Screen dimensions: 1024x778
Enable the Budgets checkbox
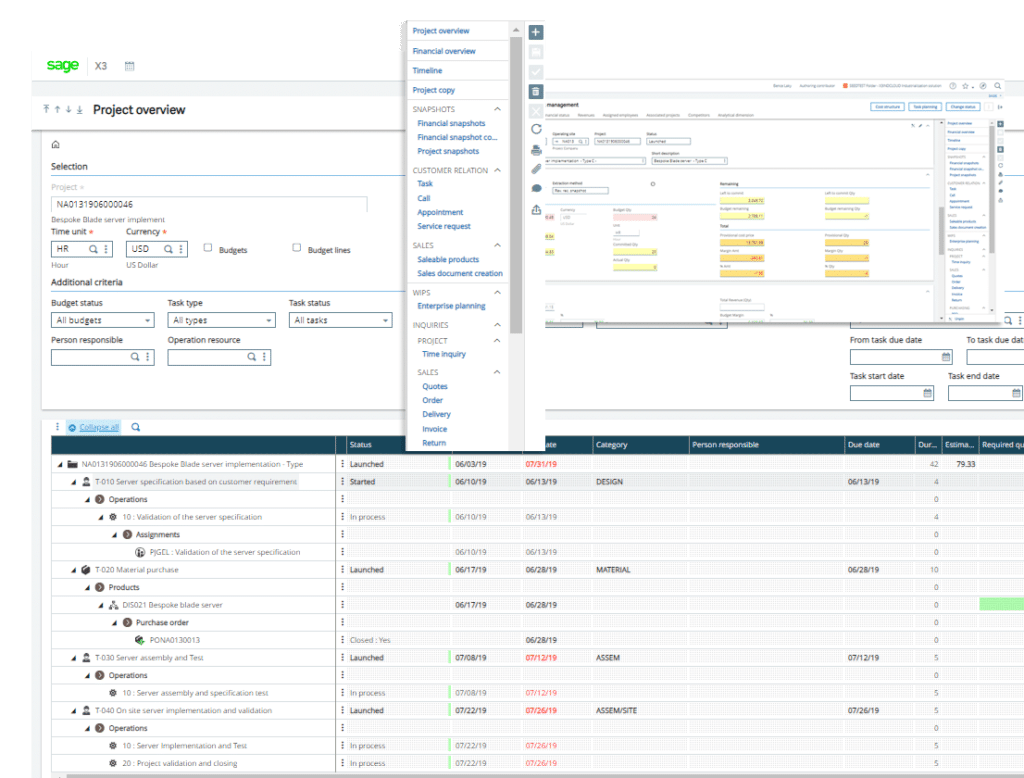208,248
